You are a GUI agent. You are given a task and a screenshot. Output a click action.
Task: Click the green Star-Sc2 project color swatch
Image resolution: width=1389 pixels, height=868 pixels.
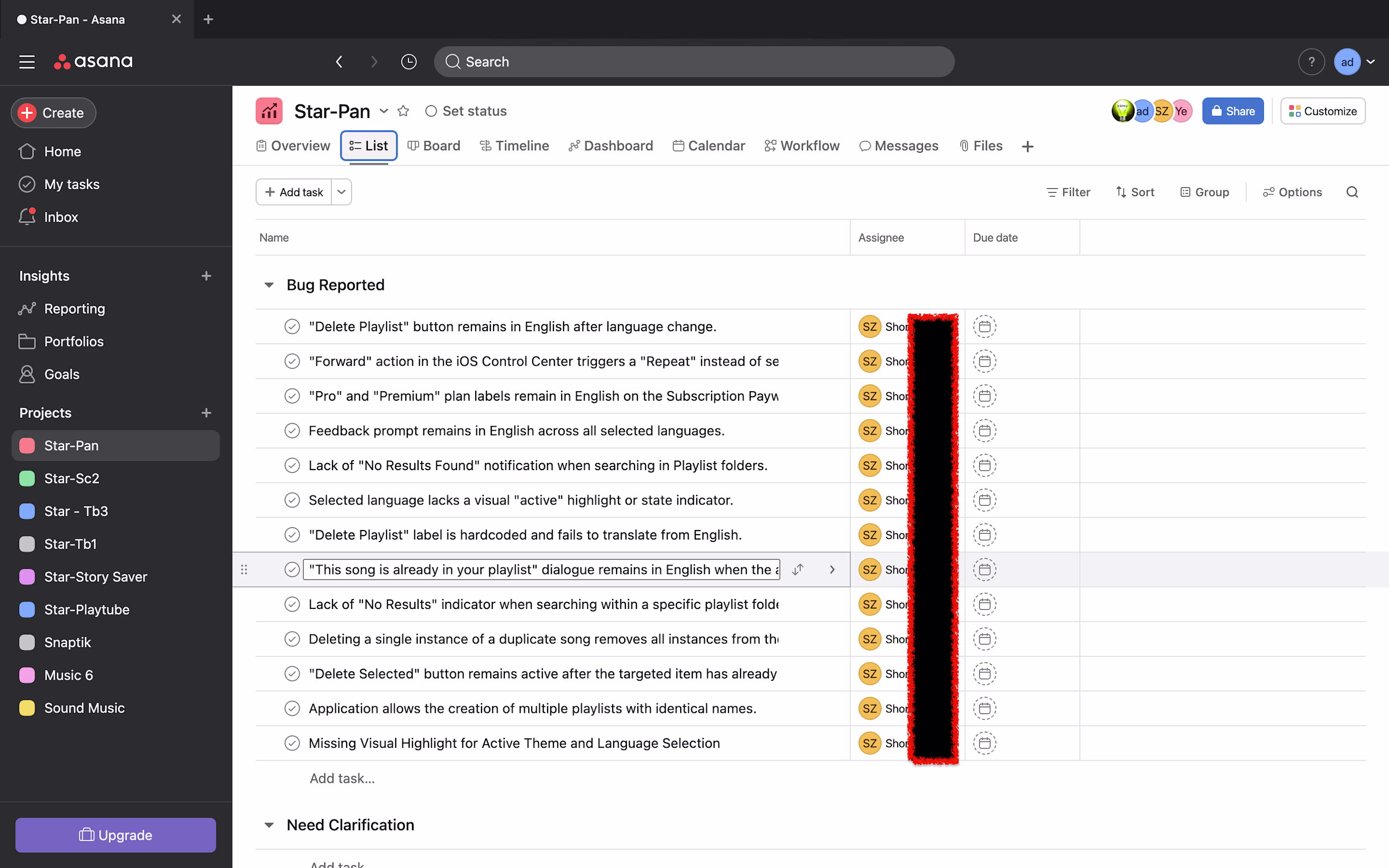click(x=27, y=478)
